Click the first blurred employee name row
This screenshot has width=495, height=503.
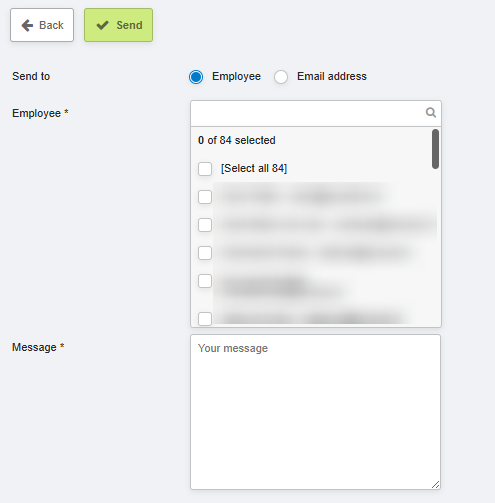tap(300, 197)
